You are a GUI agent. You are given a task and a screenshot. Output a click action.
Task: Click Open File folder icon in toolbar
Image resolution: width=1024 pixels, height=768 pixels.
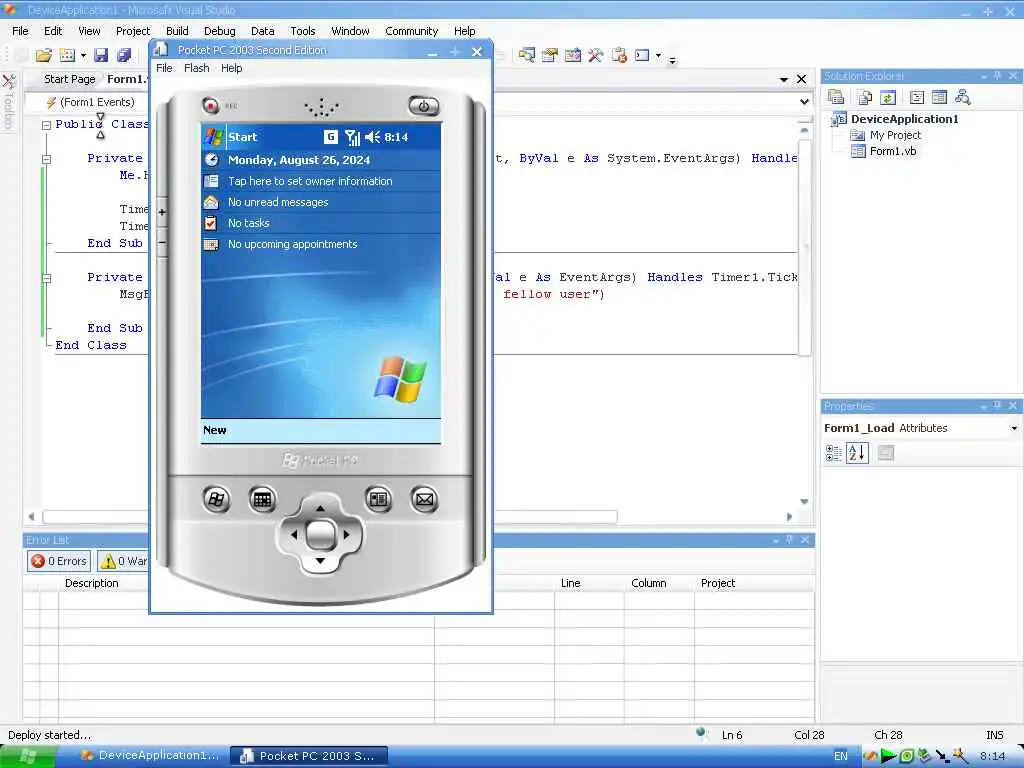coord(44,56)
